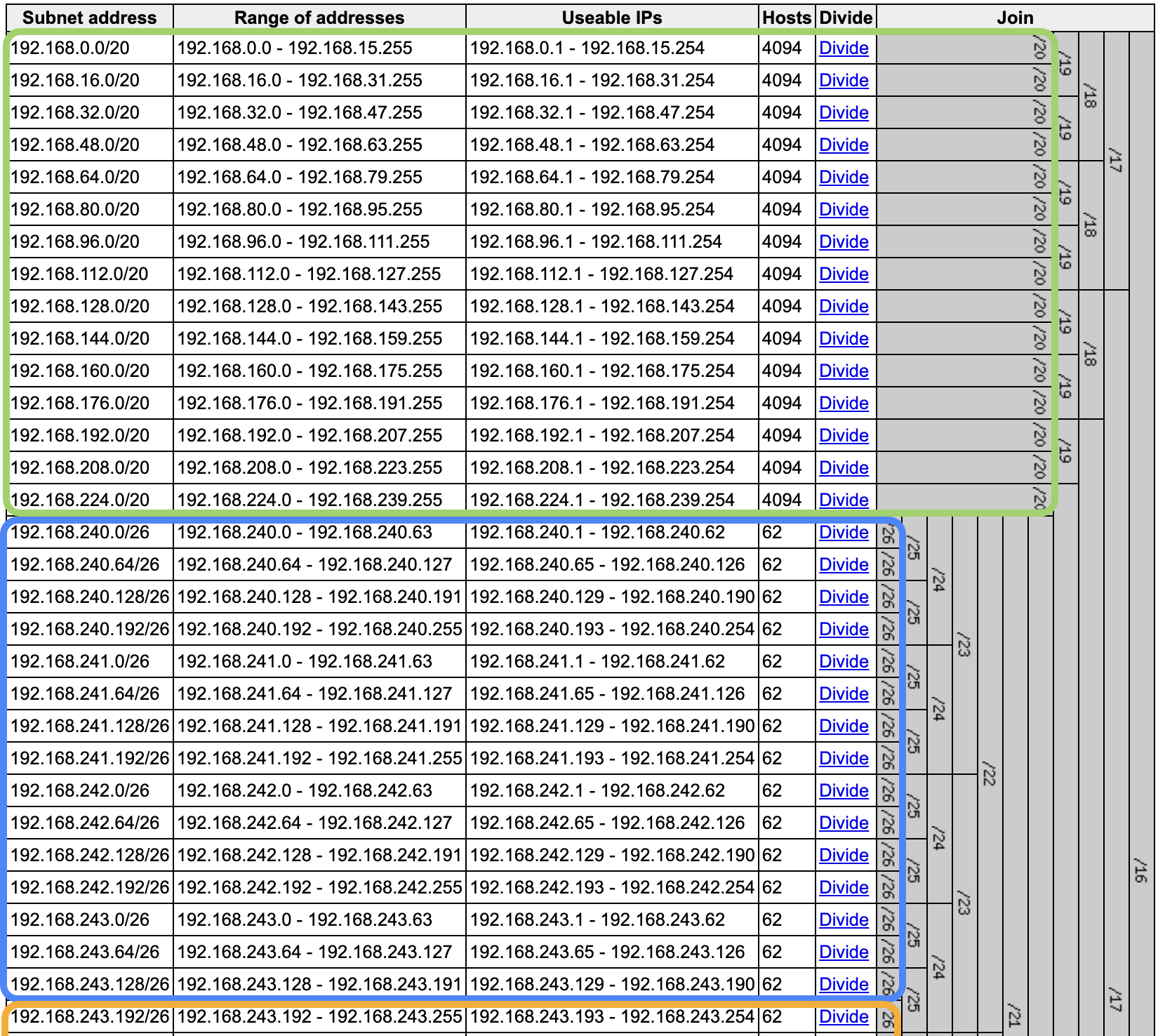
Task: Click useable IPs 192.168.32.1 - 192.168.47.254
Action: (x=612, y=112)
